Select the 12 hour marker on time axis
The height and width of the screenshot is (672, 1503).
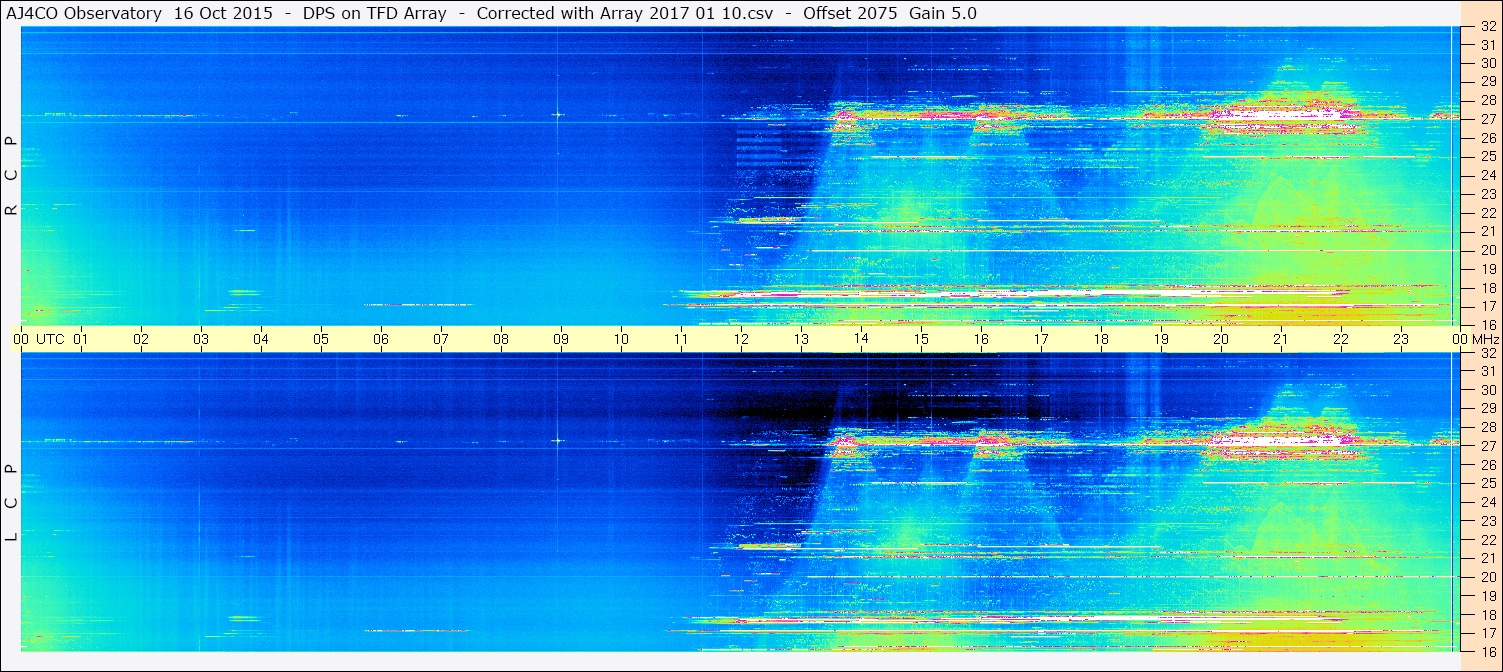pos(741,339)
